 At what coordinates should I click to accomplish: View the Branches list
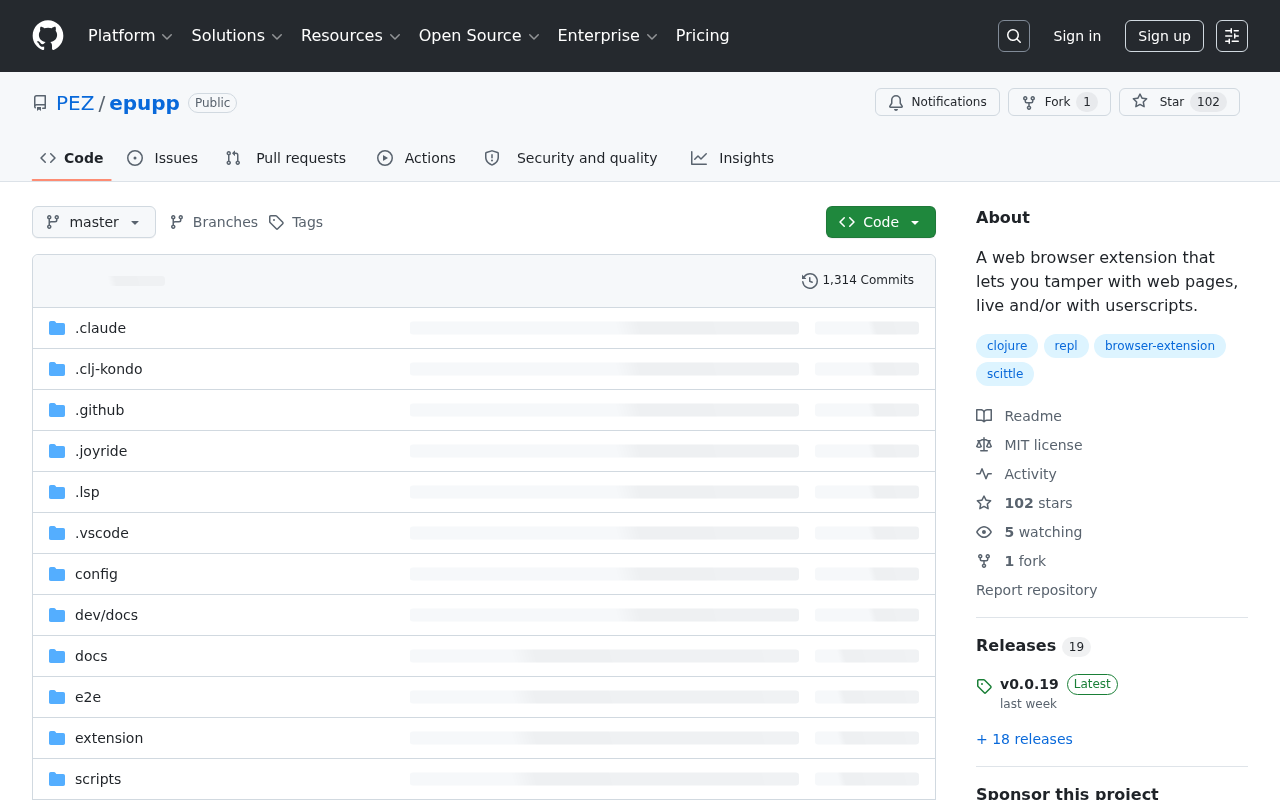(214, 222)
